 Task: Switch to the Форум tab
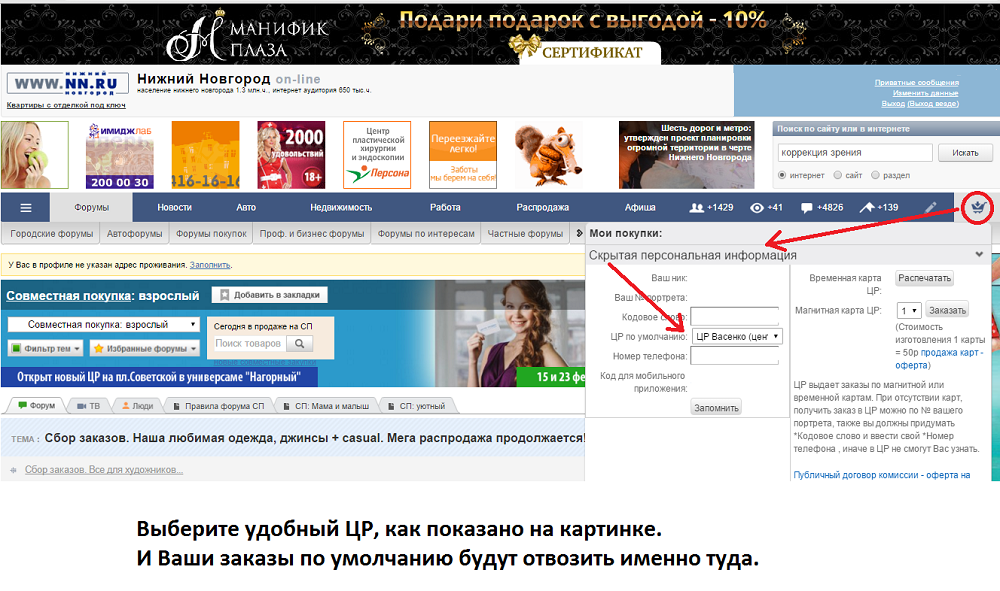36,405
